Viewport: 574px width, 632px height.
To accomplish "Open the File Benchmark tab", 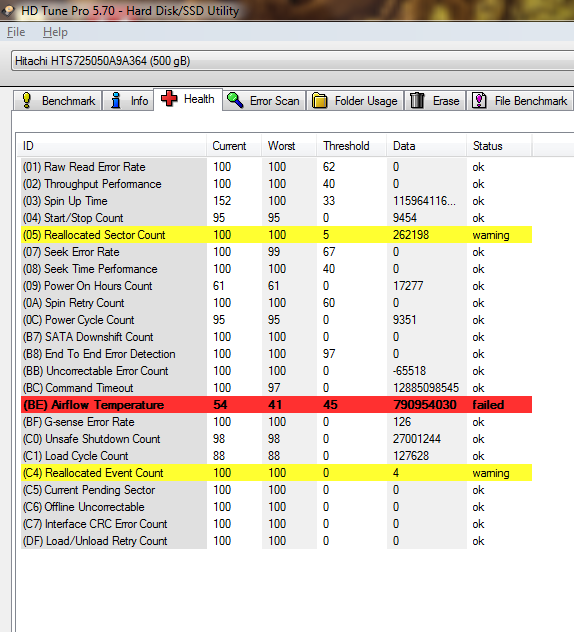I will click(520, 100).
